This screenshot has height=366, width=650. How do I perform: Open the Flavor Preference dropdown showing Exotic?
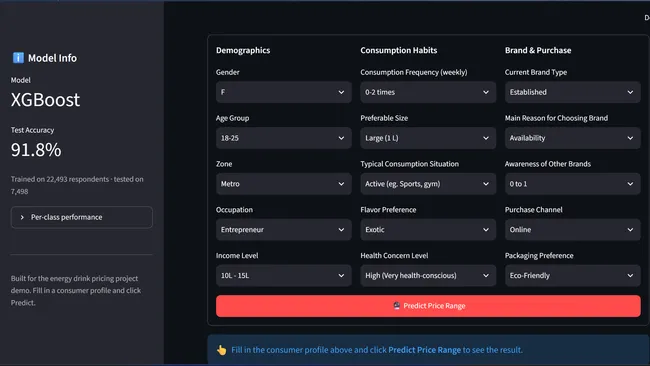428,230
